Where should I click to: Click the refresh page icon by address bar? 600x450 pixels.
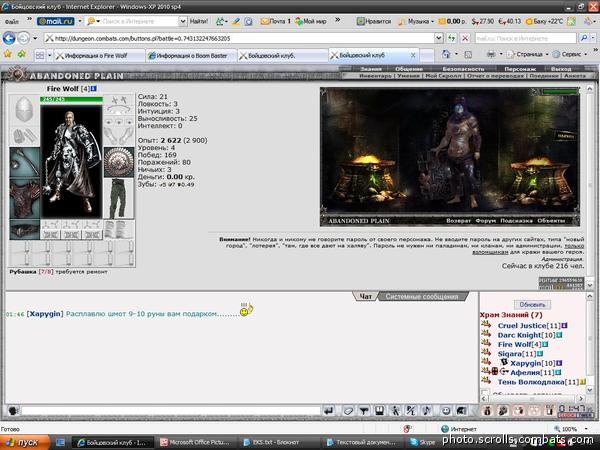[x=452, y=38]
